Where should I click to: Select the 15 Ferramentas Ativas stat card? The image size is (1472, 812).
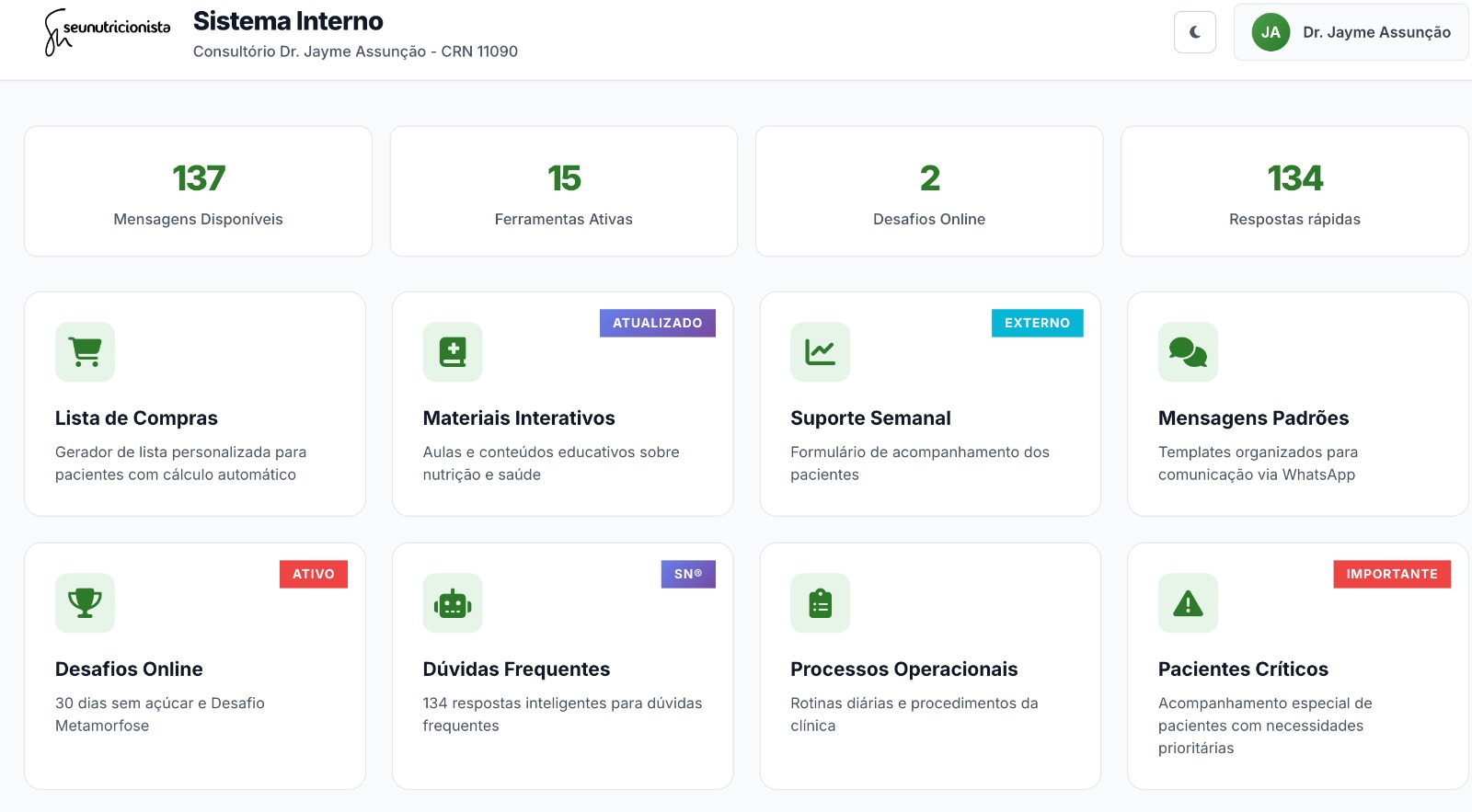pos(563,191)
